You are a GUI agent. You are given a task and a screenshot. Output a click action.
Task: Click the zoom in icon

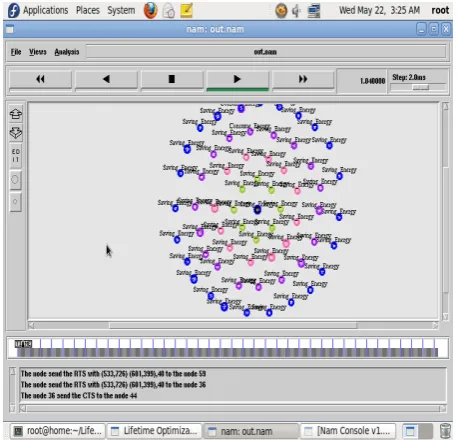pos(16,114)
